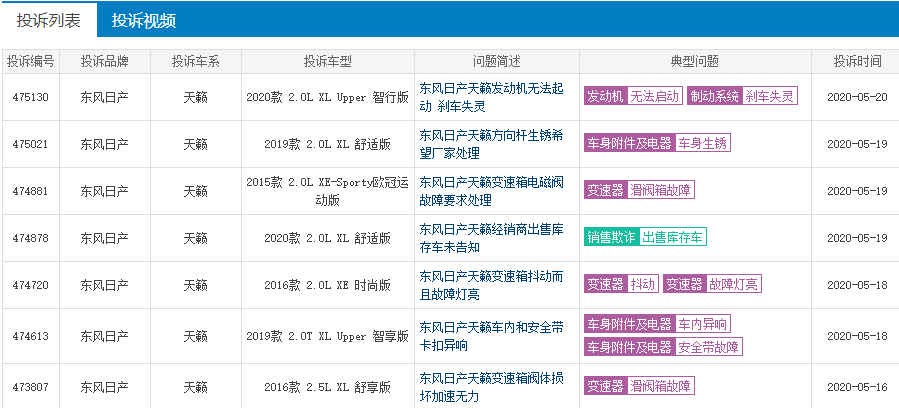Click 滑阀箱故障 tag in row 474881
Viewport: 899px width, 408px height.
639,190
